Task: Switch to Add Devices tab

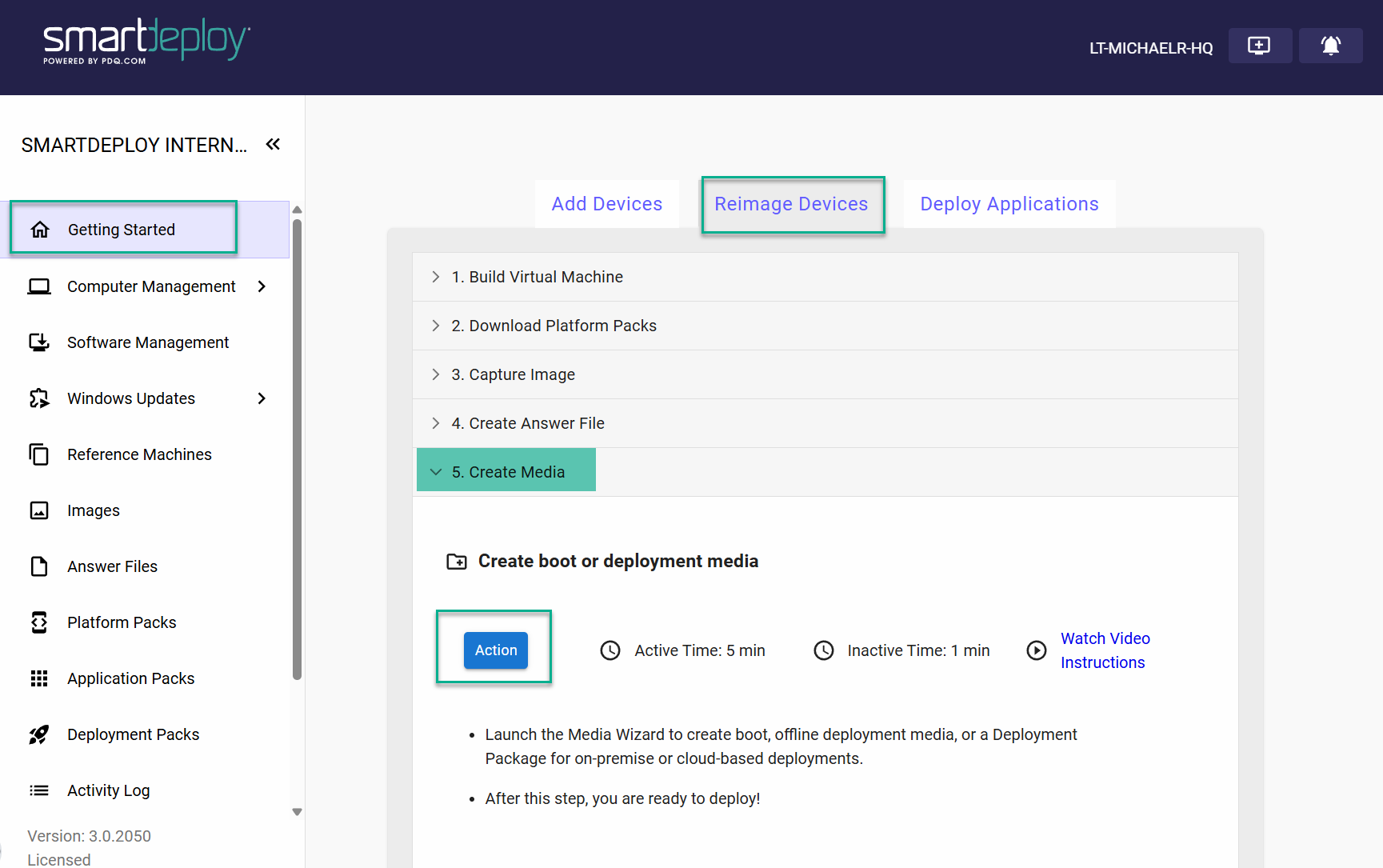Action: click(x=606, y=204)
